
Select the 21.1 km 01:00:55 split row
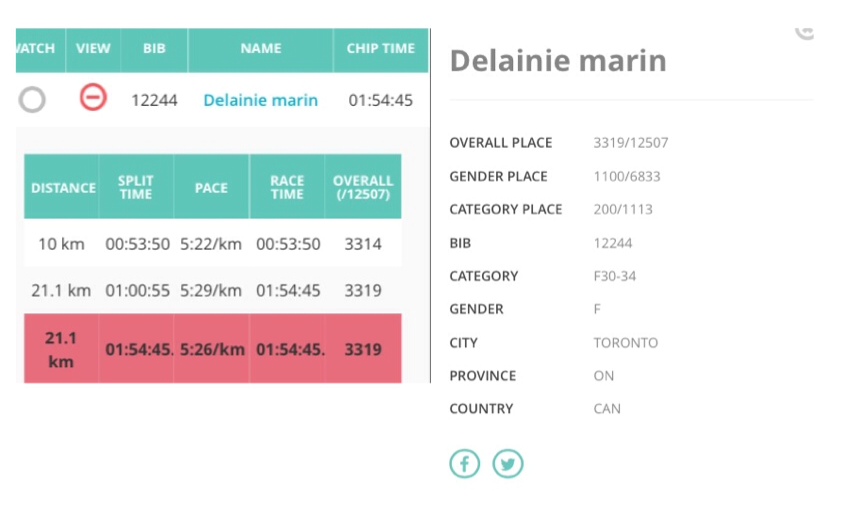212,291
